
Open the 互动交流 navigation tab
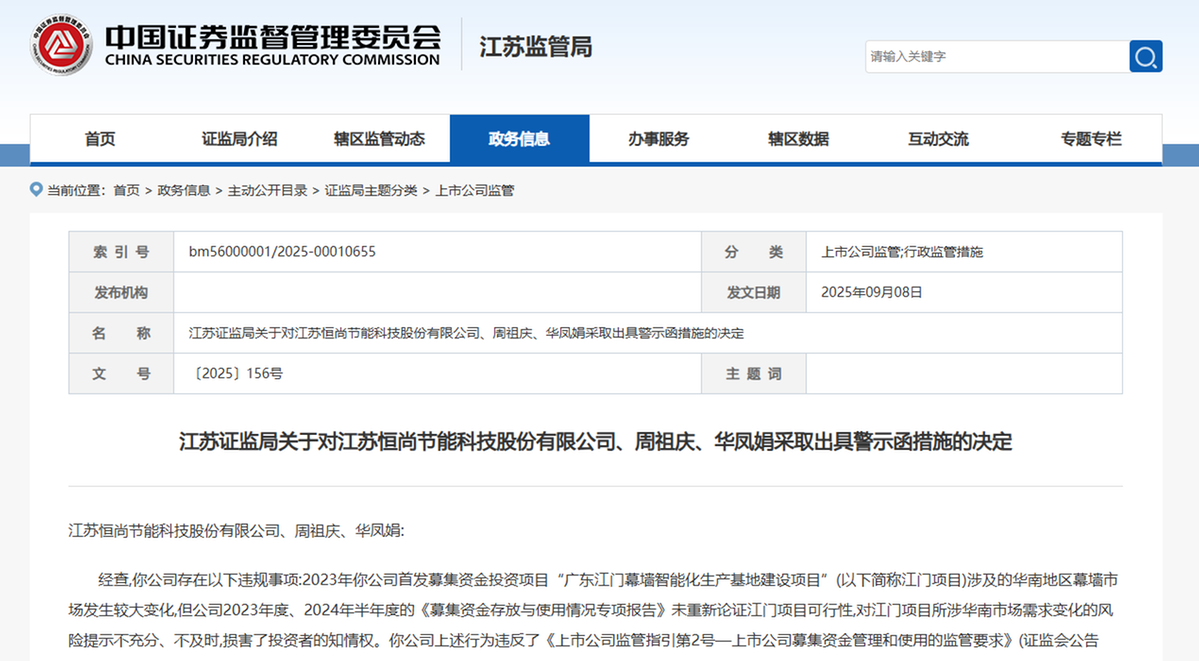pos(938,139)
